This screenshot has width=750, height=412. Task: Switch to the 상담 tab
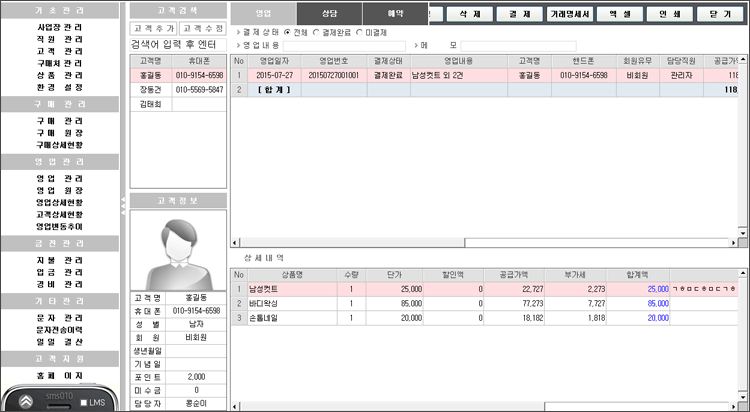pyautogui.click(x=327, y=15)
